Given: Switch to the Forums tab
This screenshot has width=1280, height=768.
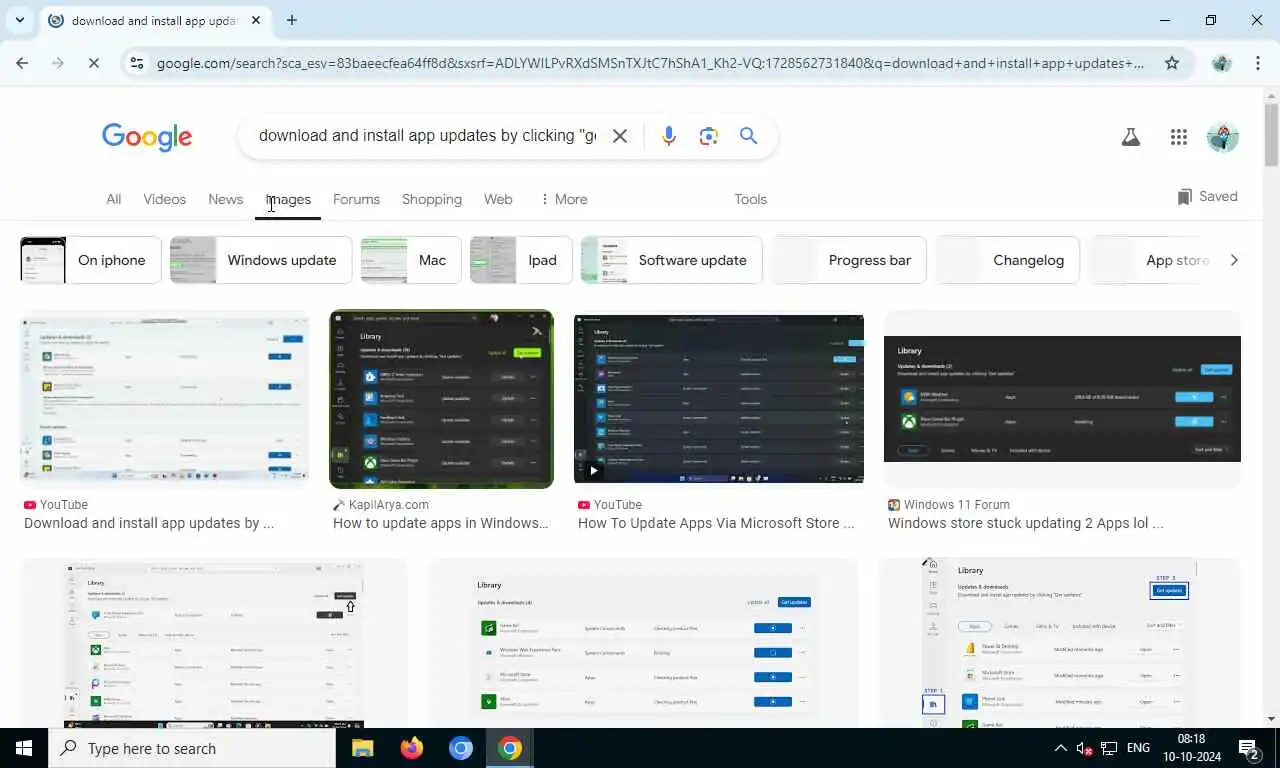Looking at the screenshot, I should pos(356,199).
